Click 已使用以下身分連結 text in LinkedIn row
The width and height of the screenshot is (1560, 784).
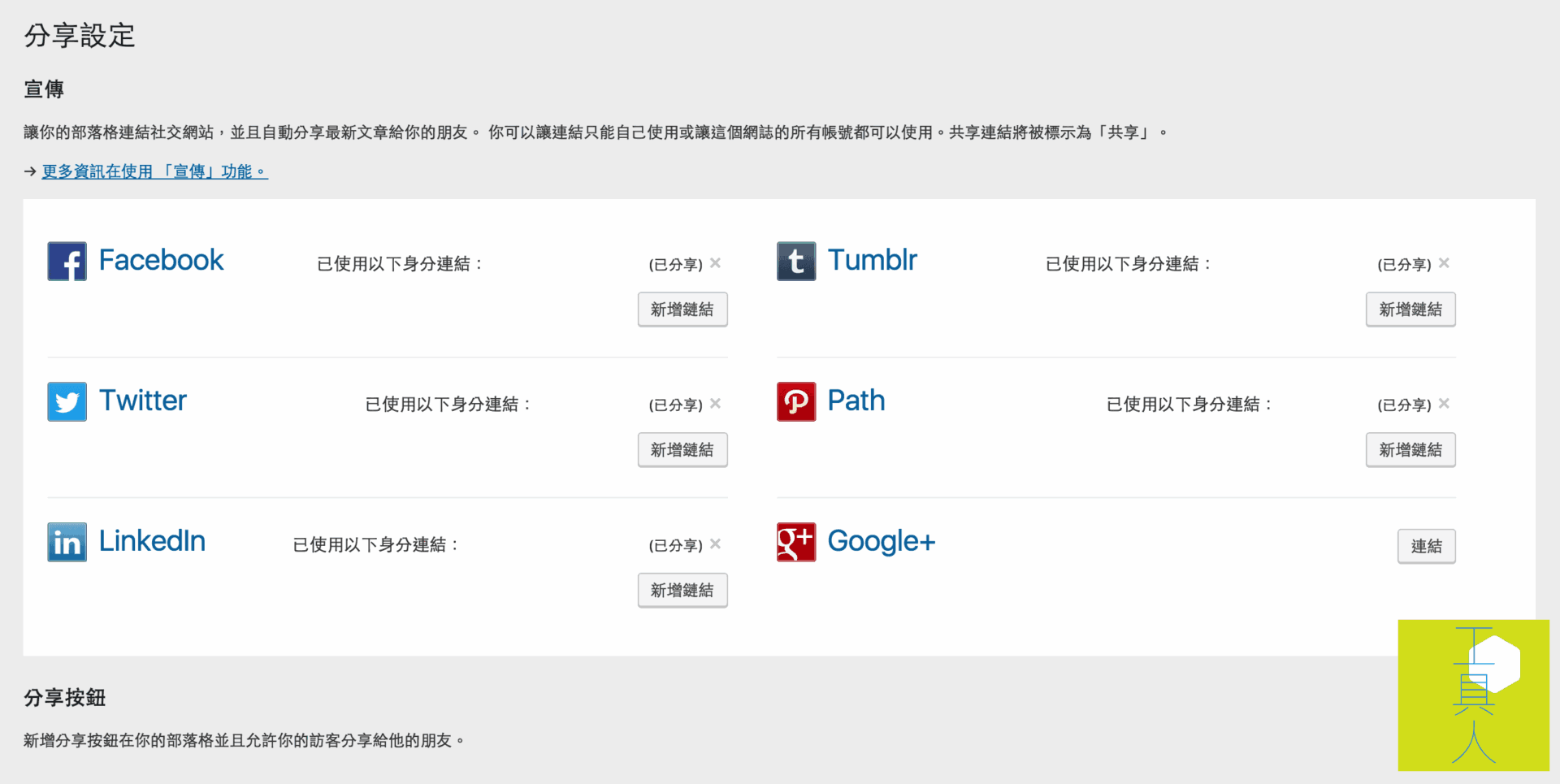tap(375, 545)
